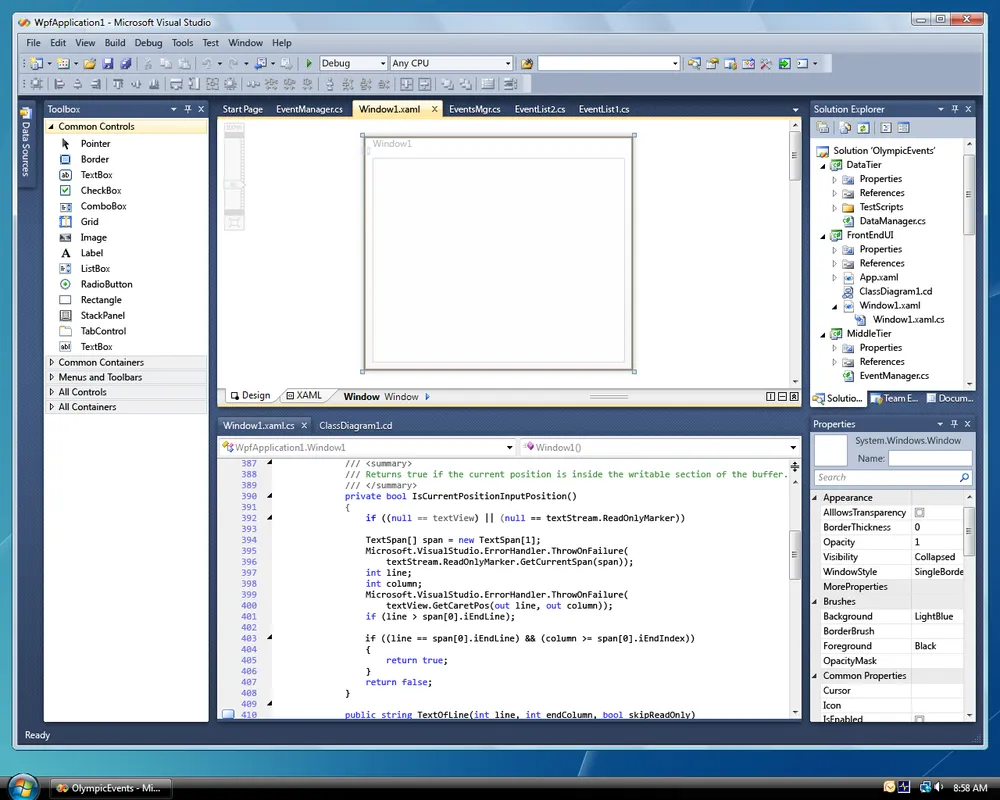The width and height of the screenshot is (1000, 800).
Task: Click the Start Debugging green play icon
Action: click(310, 63)
